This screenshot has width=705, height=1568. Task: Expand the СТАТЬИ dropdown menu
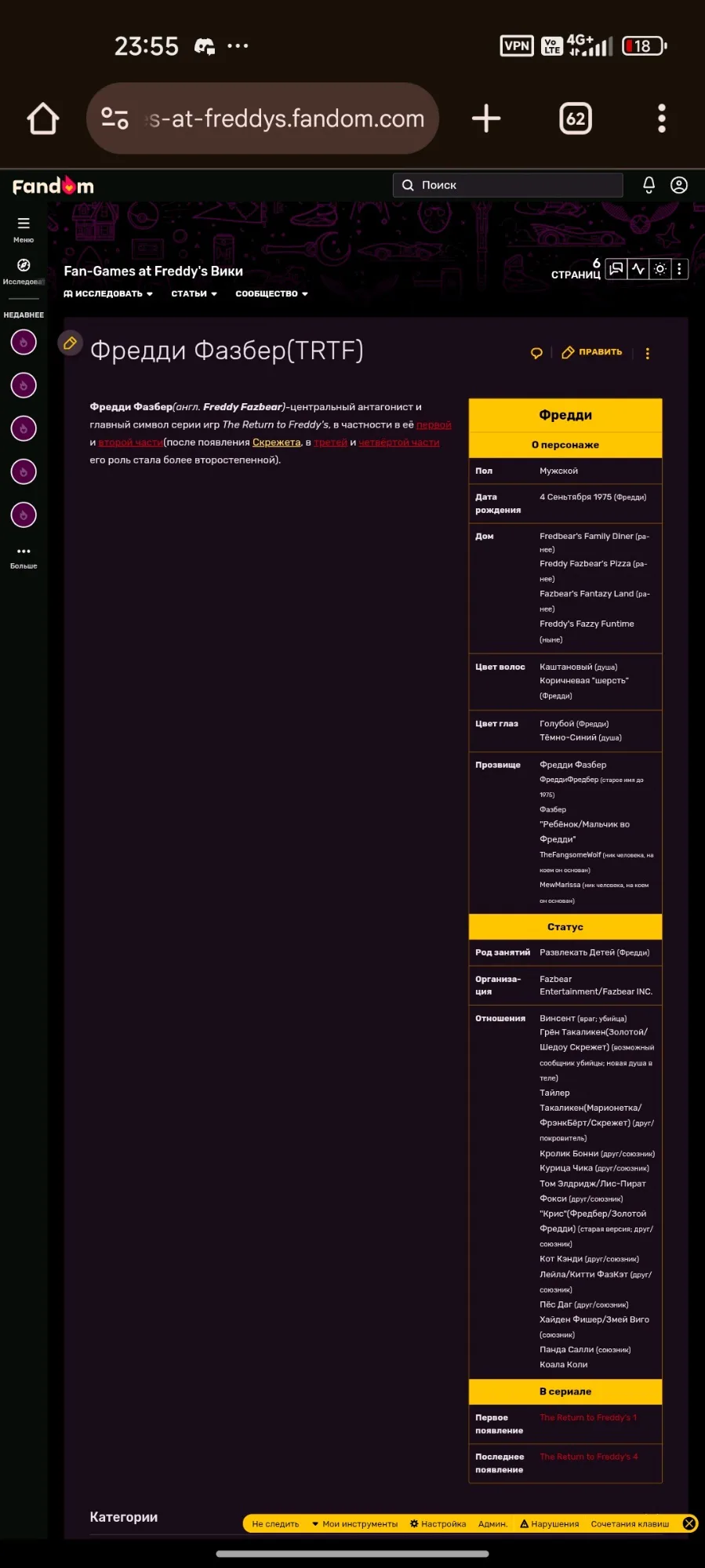194,293
